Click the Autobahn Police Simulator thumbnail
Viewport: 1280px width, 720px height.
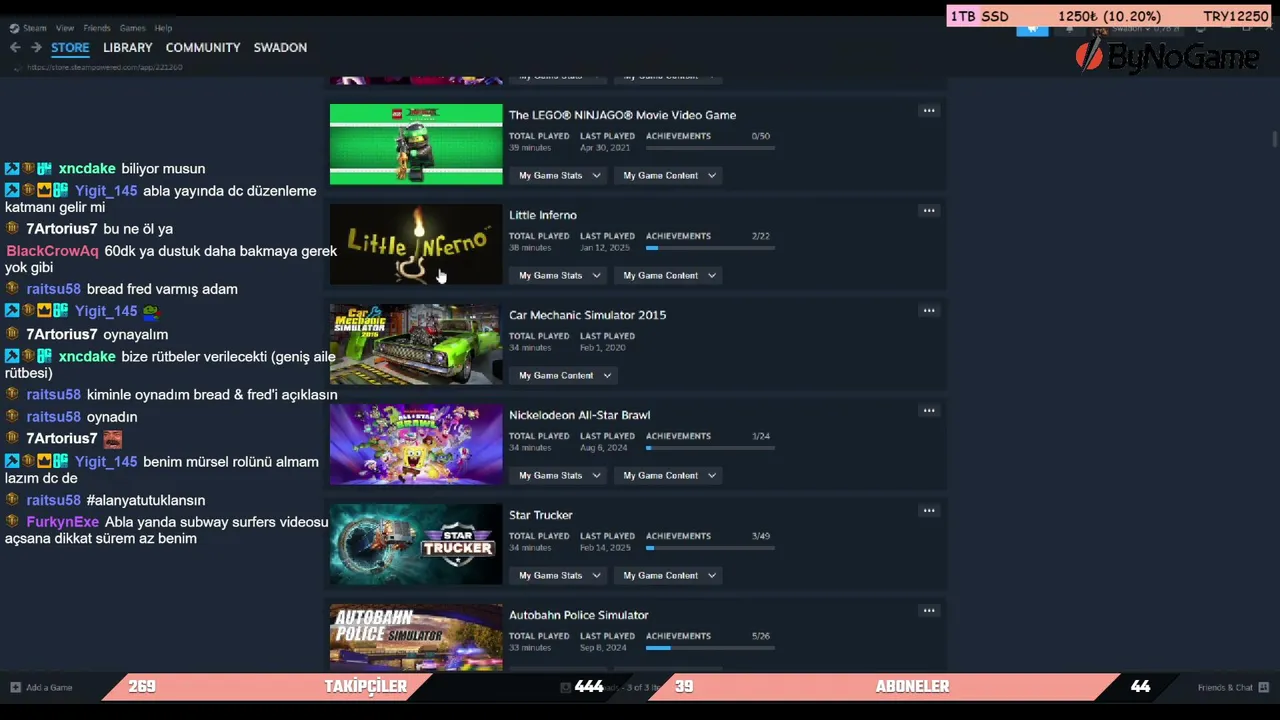[x=416, y=637]
